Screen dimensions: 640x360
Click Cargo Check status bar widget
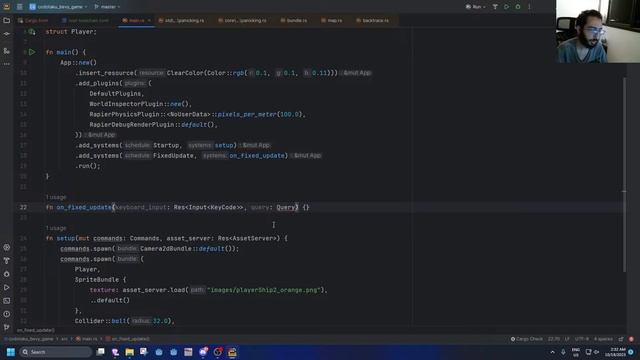click(527, 339)
